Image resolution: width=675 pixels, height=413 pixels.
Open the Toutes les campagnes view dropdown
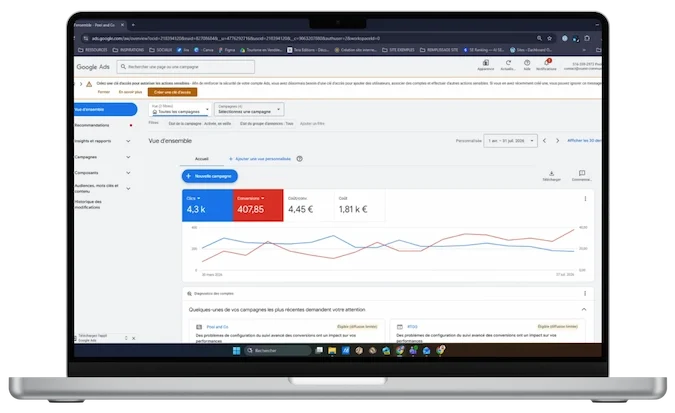click(x=180, y=109)
